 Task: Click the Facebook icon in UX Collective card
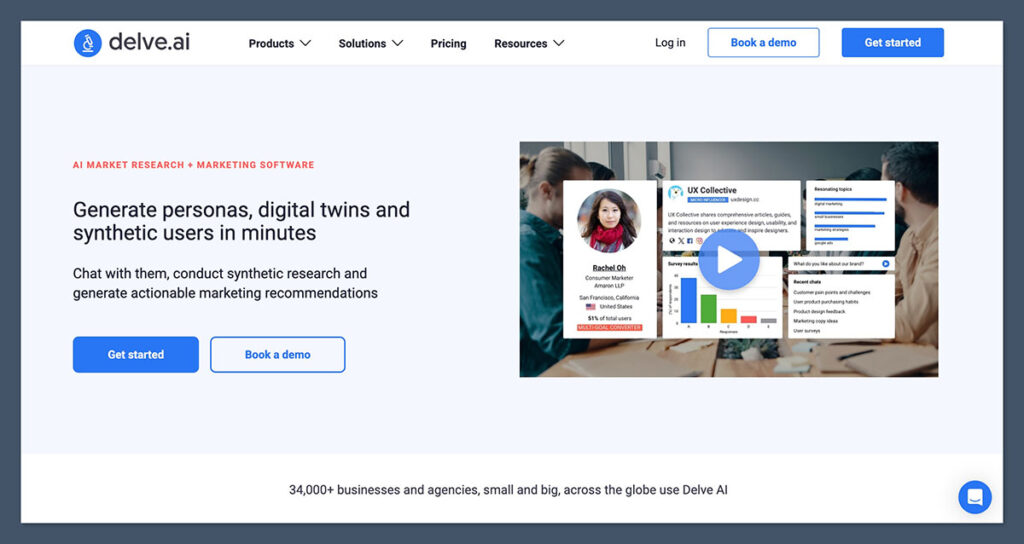coord(690,241)
